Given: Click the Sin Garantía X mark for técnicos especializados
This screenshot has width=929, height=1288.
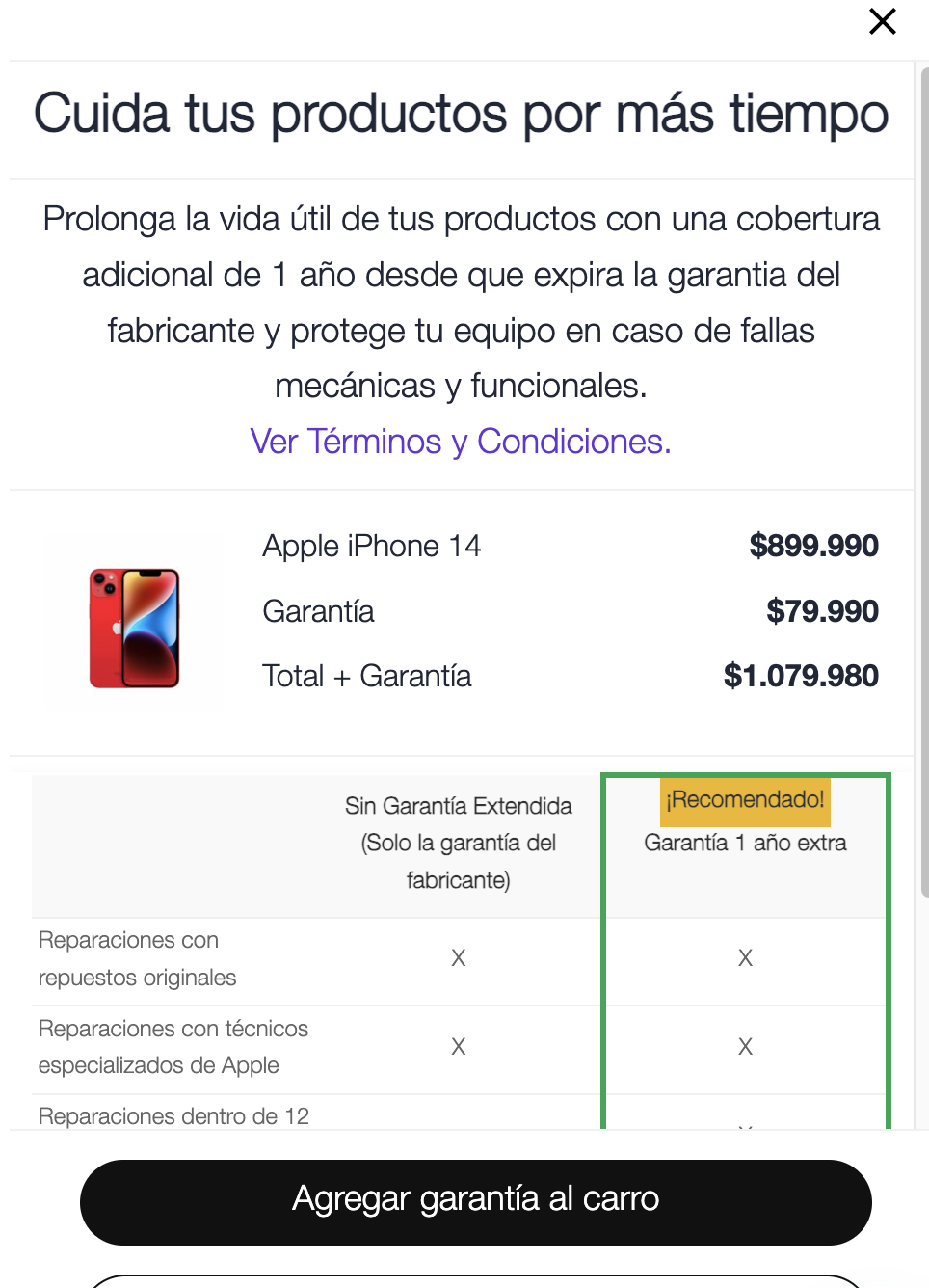Looking at the screenshot, I should click(x=459, y=1047).
